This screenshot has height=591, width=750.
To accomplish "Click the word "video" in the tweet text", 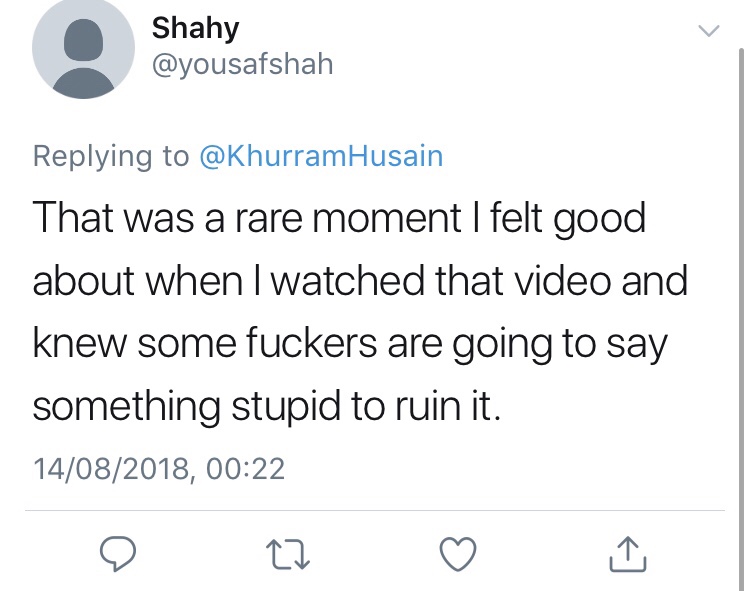I will (x=562, y=281).
